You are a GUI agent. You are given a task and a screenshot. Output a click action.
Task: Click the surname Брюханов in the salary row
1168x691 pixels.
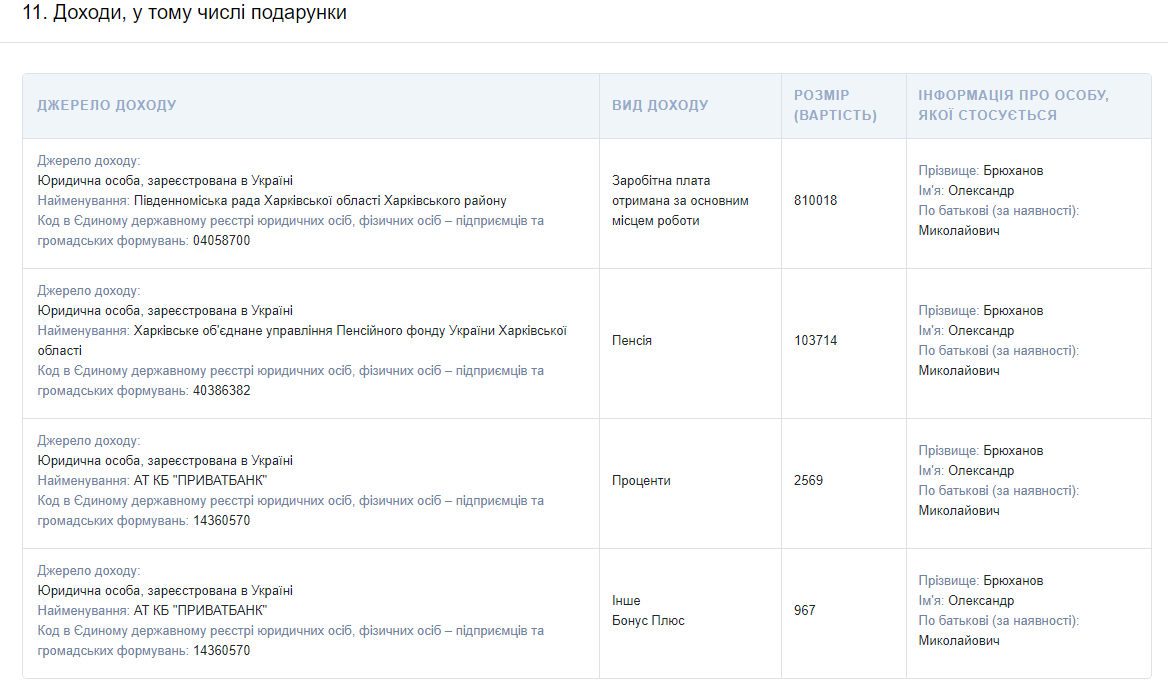click(1012, 170)
